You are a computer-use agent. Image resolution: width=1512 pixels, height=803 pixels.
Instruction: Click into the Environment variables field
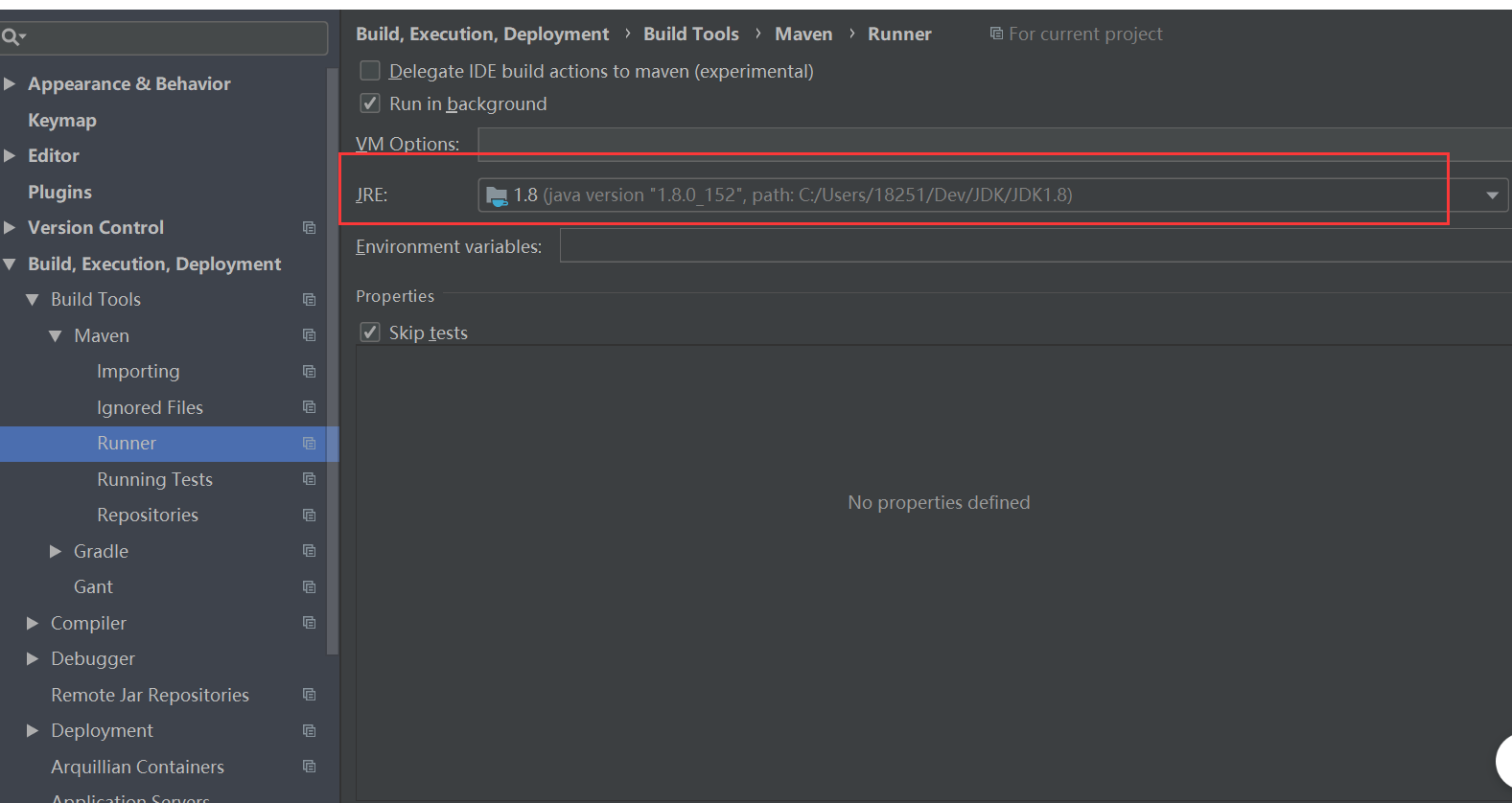[x=1035, y=246]
